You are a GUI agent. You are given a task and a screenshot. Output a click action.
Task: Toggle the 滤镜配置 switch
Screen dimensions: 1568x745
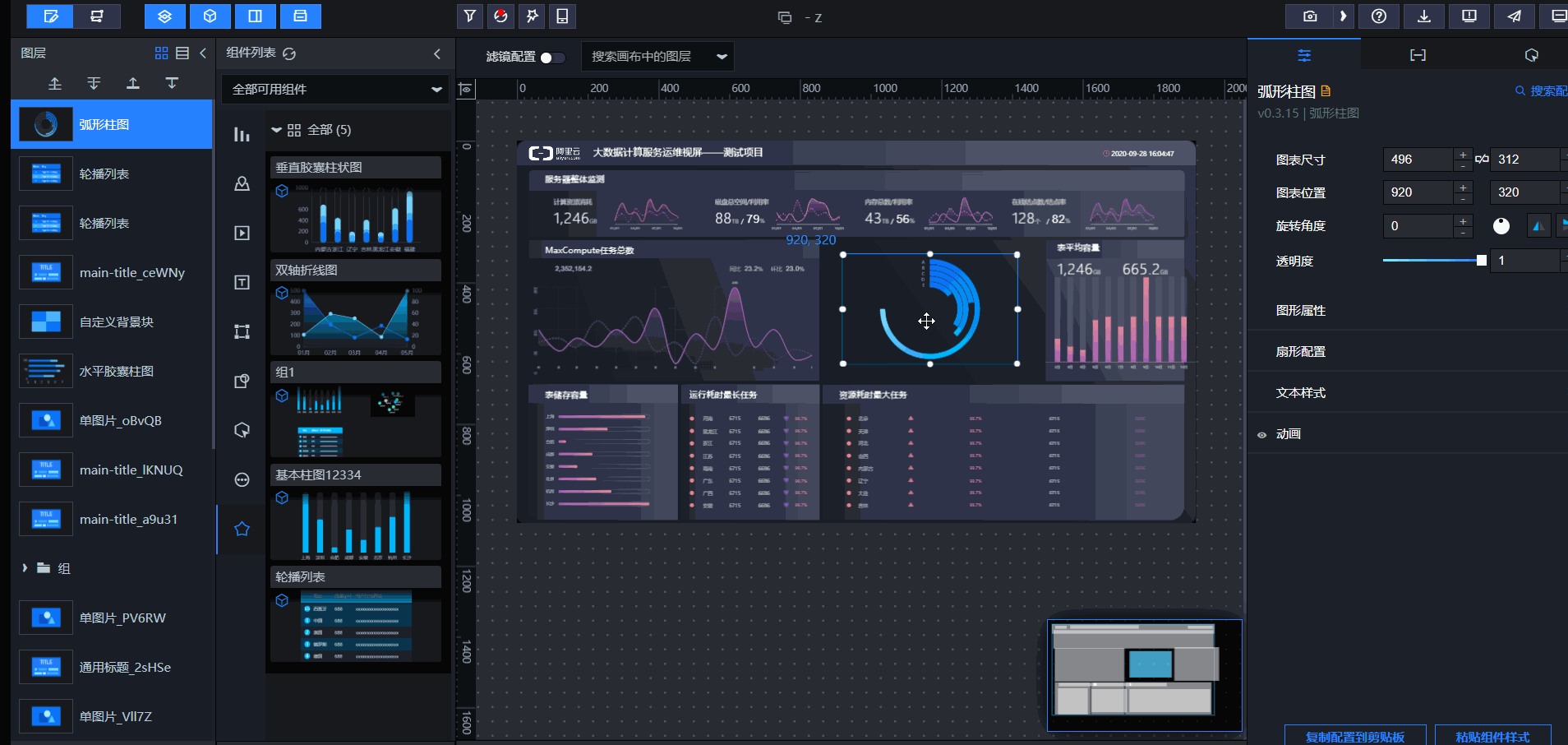[553, 58]
